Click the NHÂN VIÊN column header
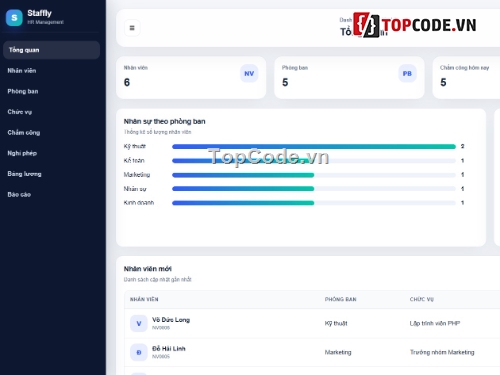The width and height of the screenshot is (500, 375). [x=144, y=299]
